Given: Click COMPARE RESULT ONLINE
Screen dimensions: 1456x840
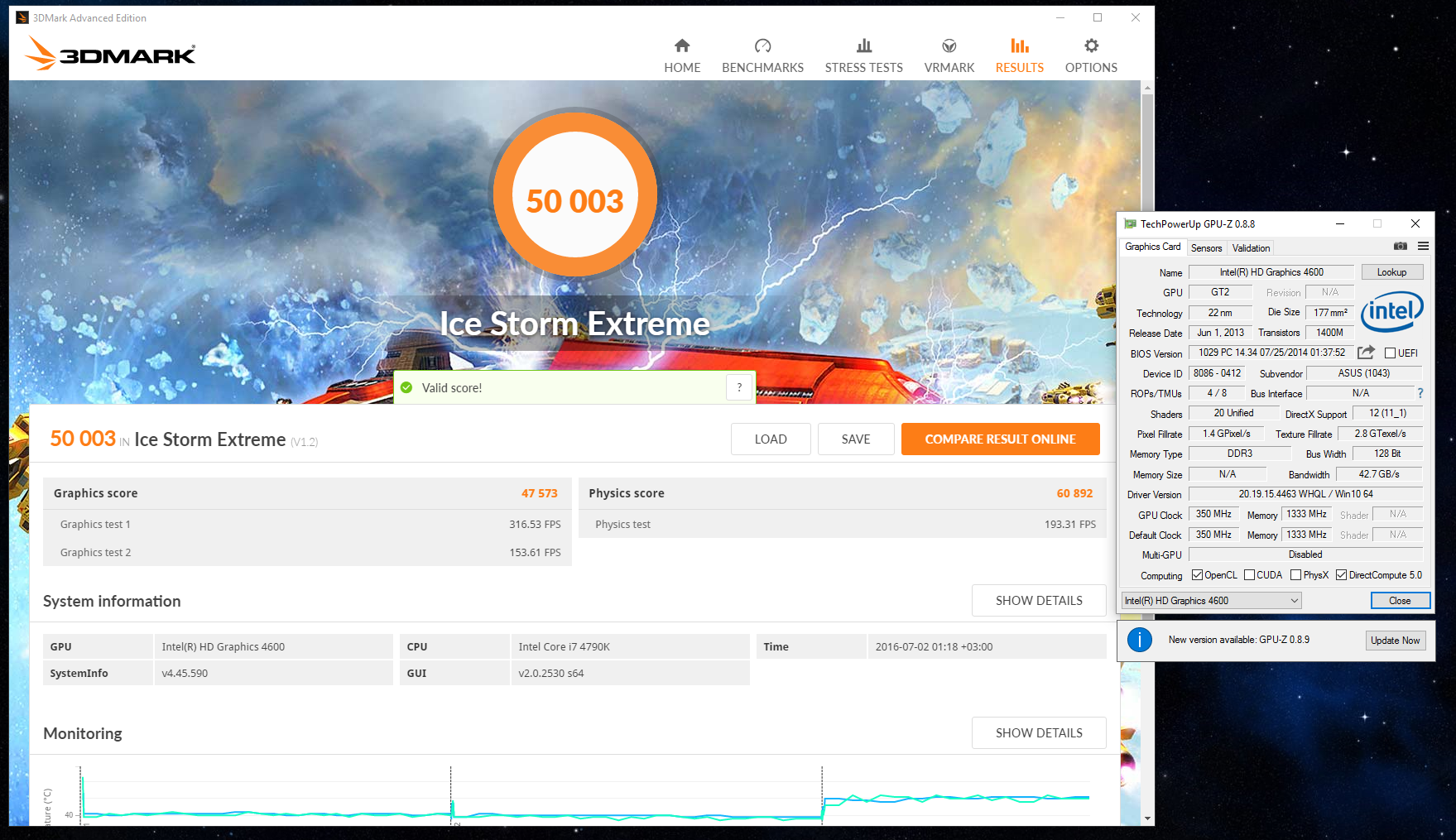Looking at the screenshot, I should pyautogui.click(x=1000, y=439).
